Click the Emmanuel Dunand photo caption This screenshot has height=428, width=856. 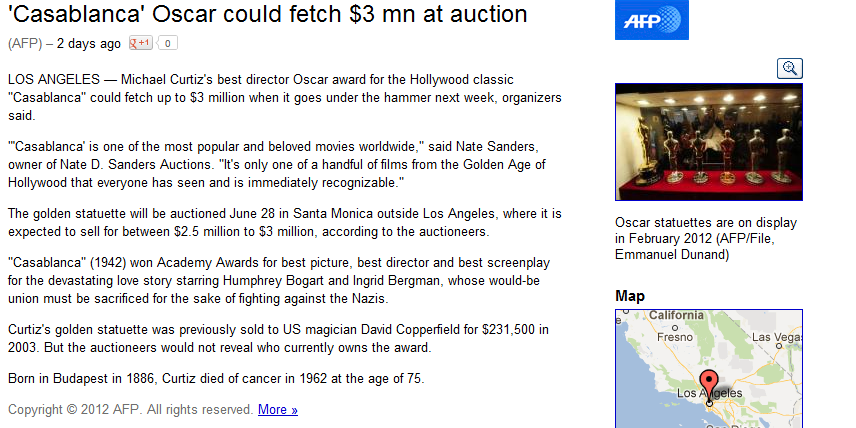[x=706, y=239]
